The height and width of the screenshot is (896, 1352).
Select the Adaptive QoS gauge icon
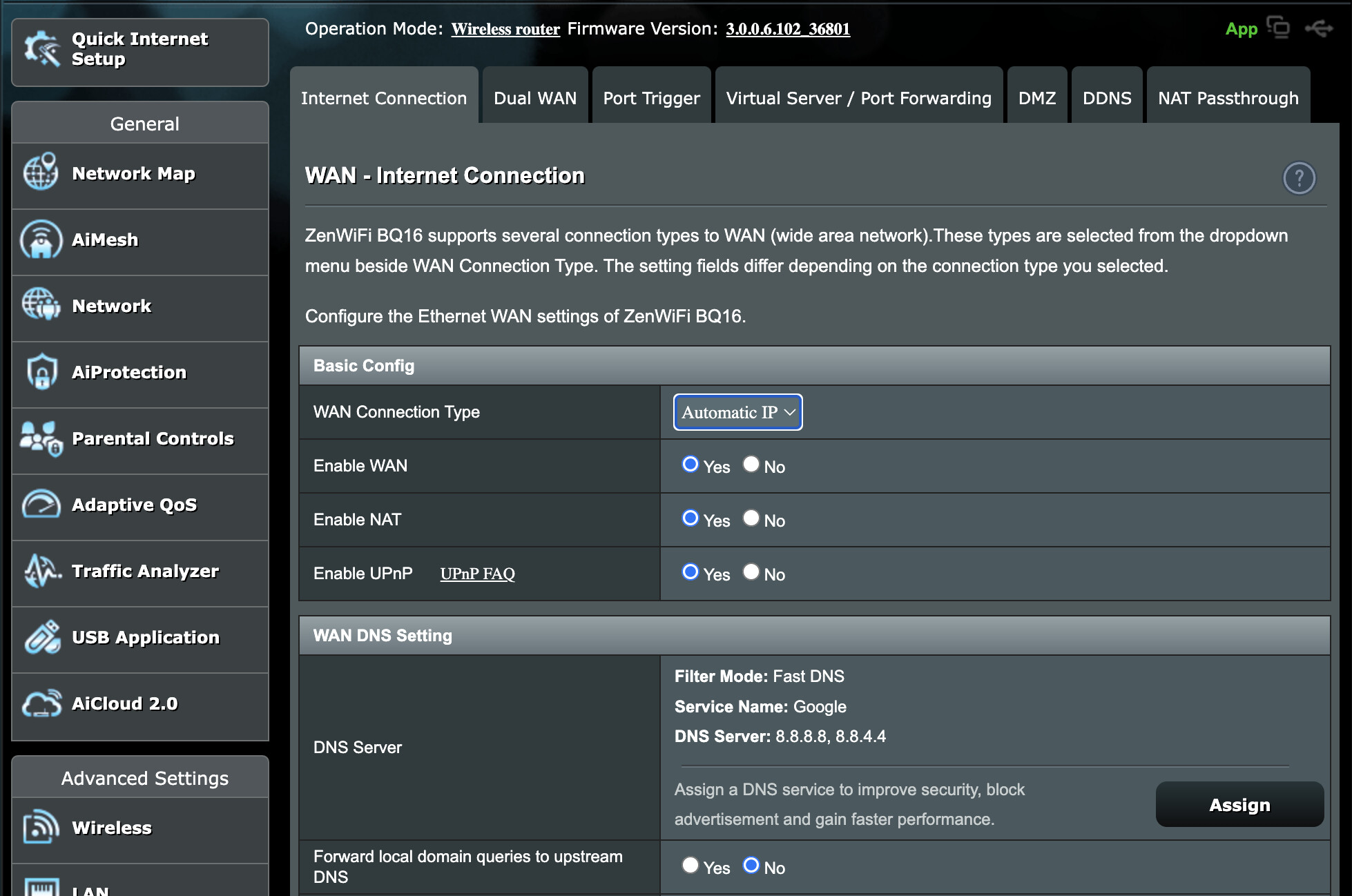tap(41, 504)
